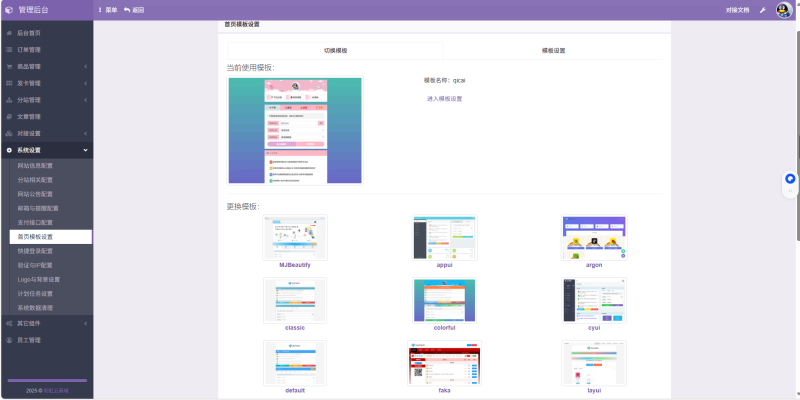Click the cyui template name link
The height and width of the screenshot is (400, 800).
coord(594,328)
